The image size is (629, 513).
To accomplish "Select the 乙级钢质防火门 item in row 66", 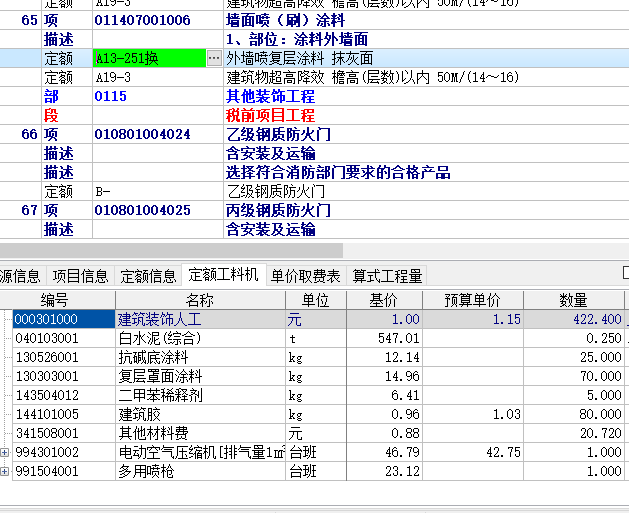I will 278,134.
